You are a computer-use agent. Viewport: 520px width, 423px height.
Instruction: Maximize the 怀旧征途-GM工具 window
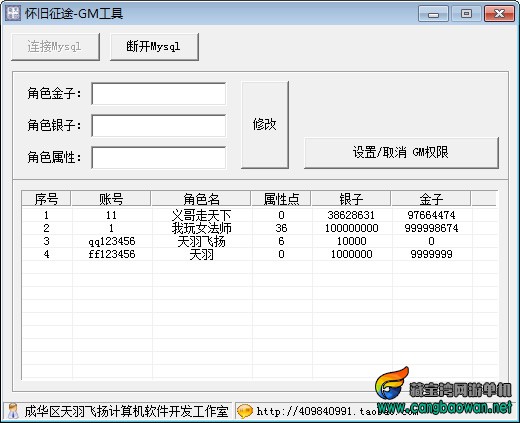click(466, 14)
